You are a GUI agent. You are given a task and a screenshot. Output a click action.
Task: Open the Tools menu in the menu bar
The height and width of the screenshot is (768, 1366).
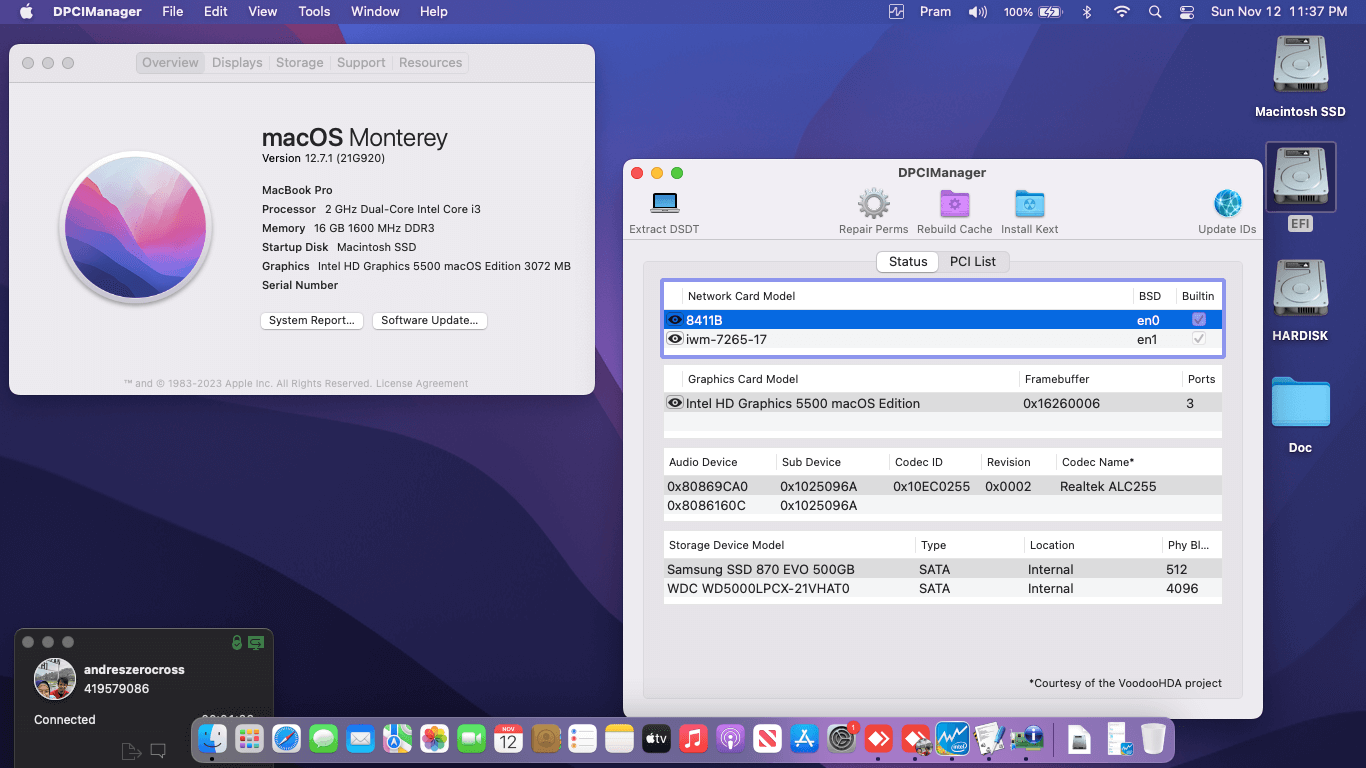(x=314, y=11)
